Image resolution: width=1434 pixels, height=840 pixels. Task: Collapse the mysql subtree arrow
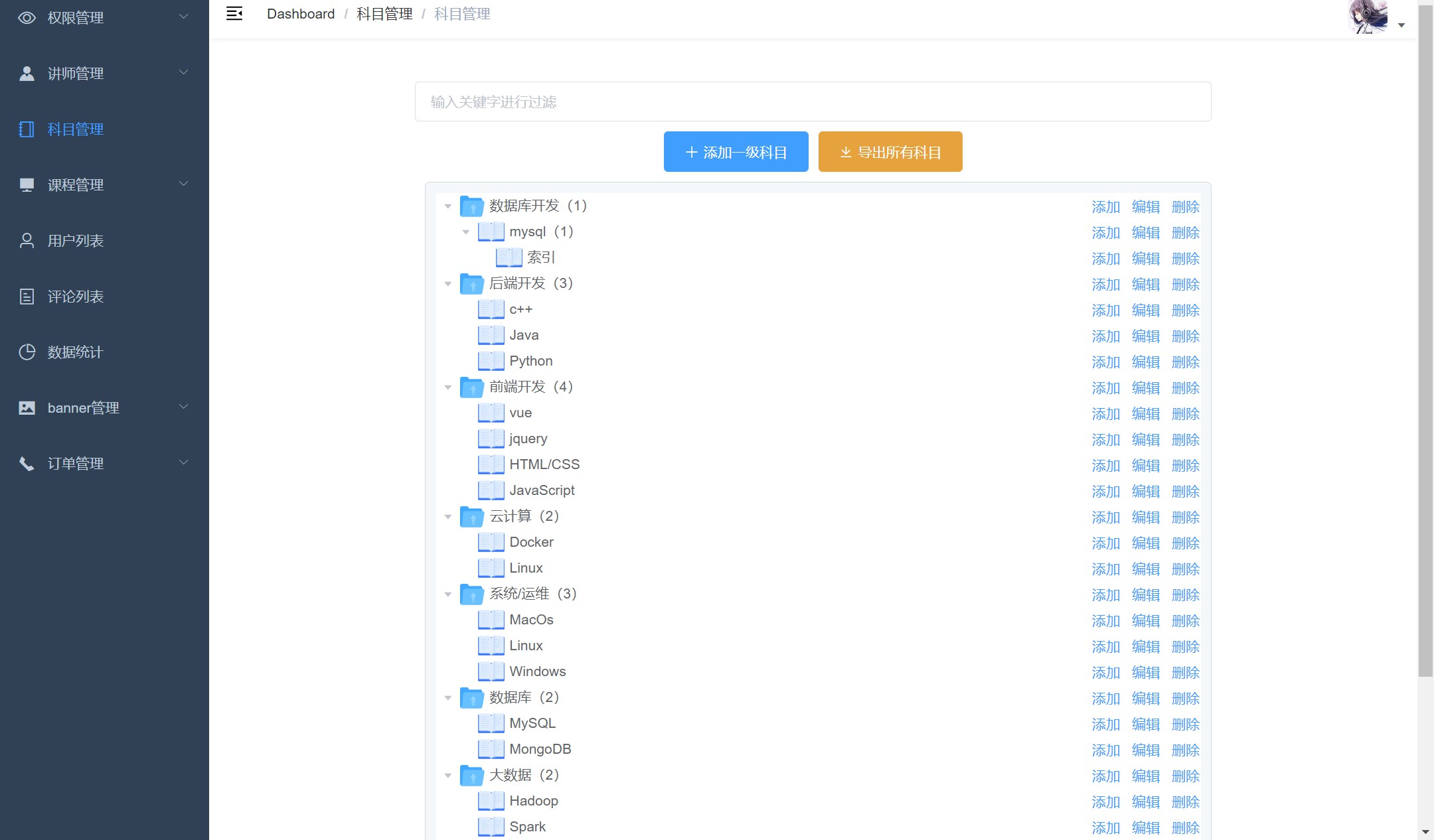tap(466, 232)
